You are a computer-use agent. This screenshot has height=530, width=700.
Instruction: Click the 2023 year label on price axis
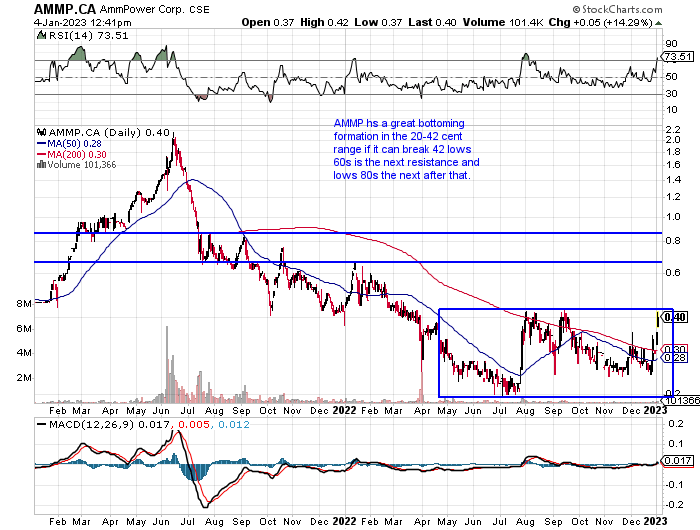click(x=655, y=410)
